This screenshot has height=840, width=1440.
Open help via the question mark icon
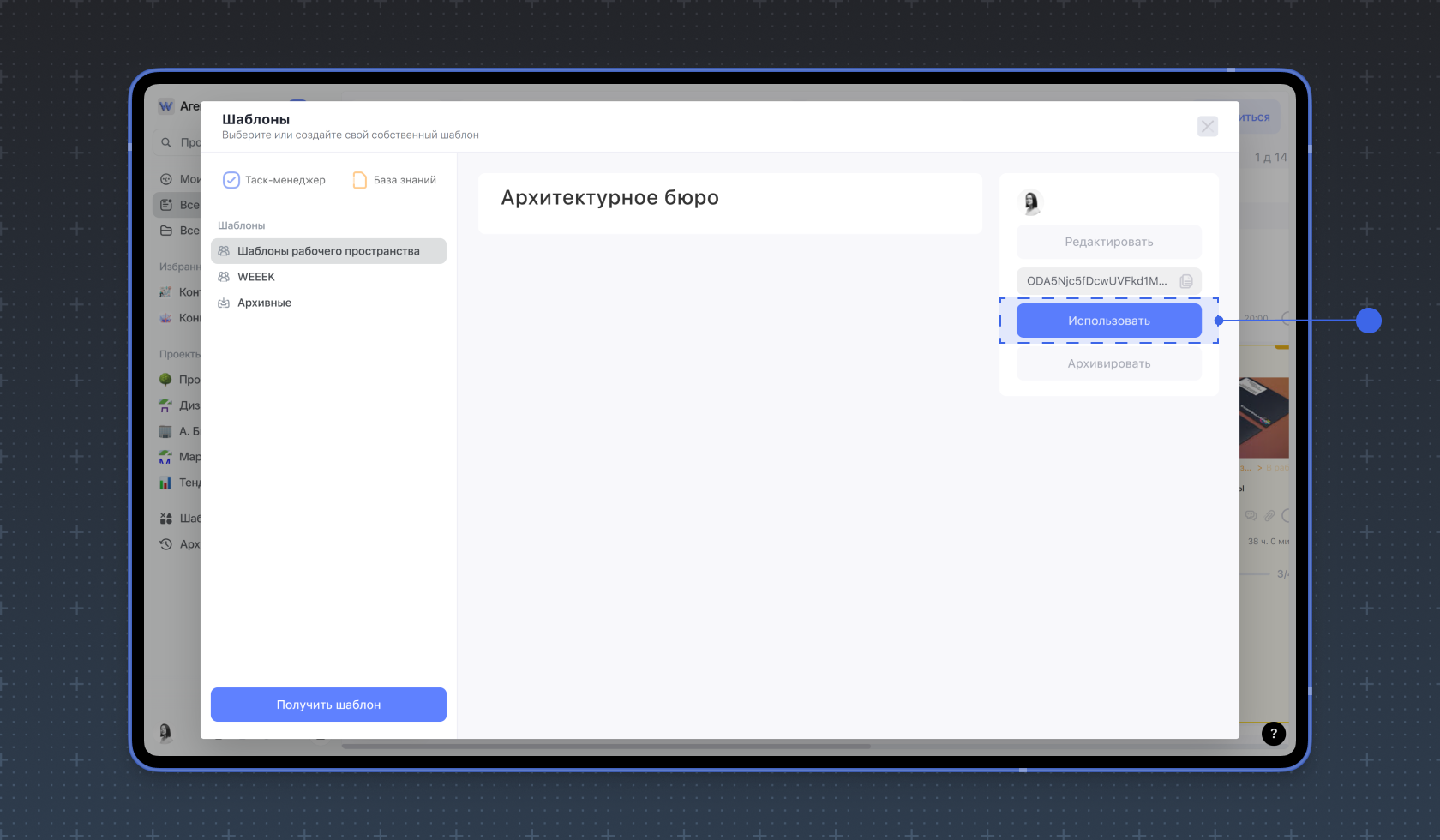tap(1273, 734)
